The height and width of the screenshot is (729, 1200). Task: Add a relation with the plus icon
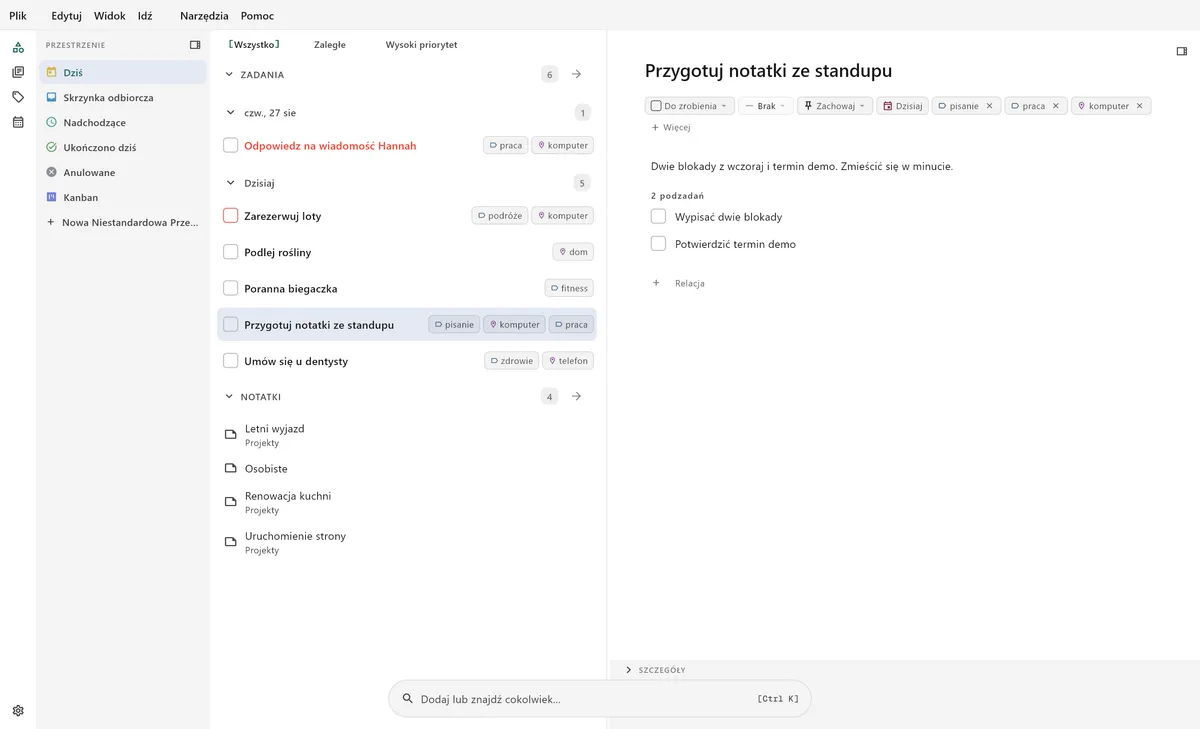(x=656, y=283)
